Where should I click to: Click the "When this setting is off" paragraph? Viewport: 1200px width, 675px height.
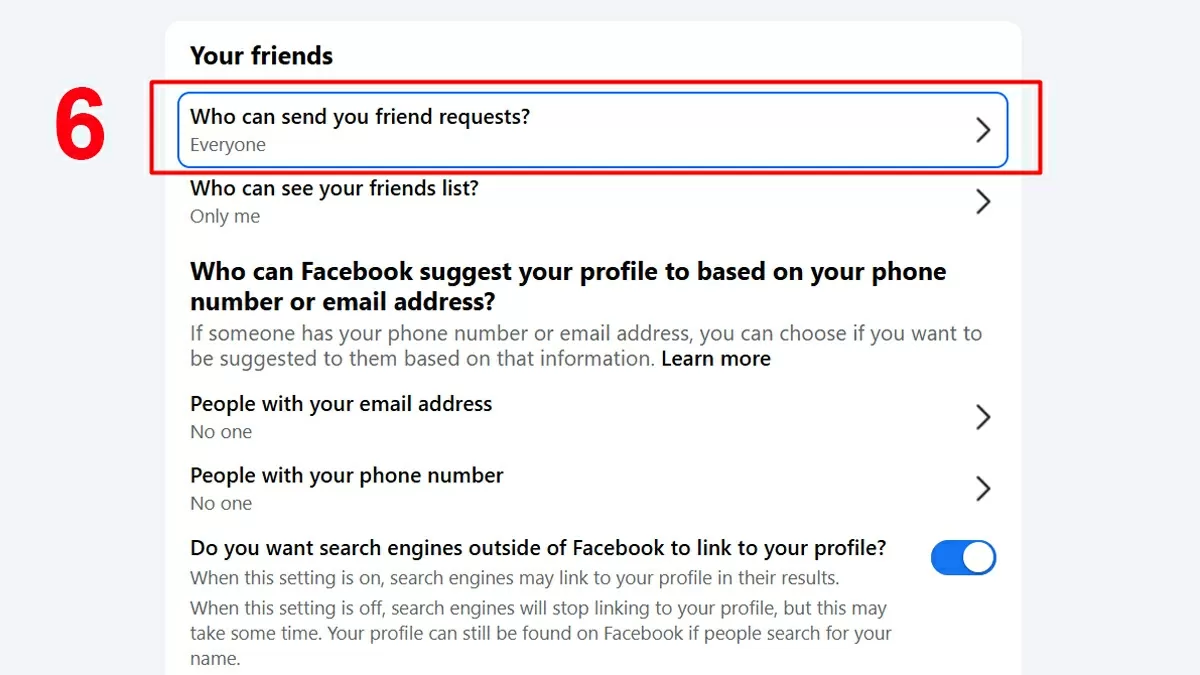pyautogui.click(x=540, y=620)
